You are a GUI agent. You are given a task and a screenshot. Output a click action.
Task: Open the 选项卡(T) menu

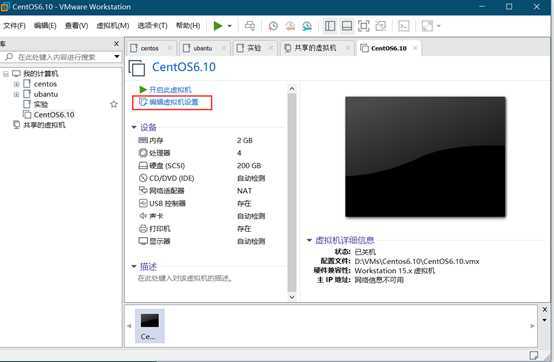[152, 26]
